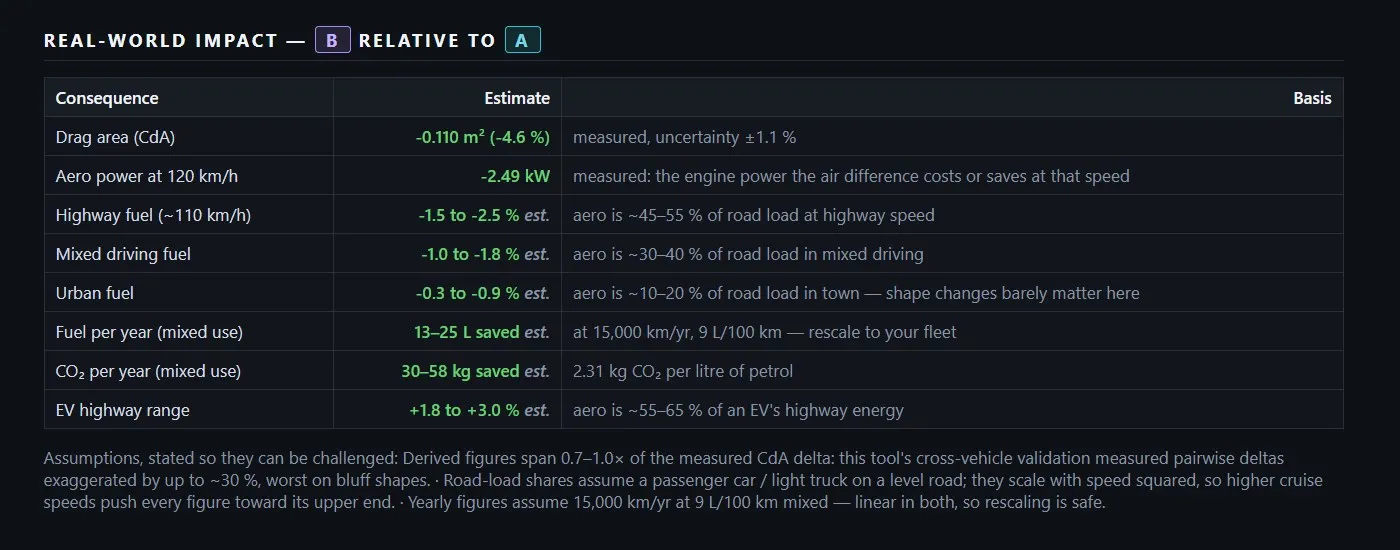Select the Fuel per year (mixed use) label
Image resolution: width=1400 pixels, height=550 pixels.
[149, 332]
